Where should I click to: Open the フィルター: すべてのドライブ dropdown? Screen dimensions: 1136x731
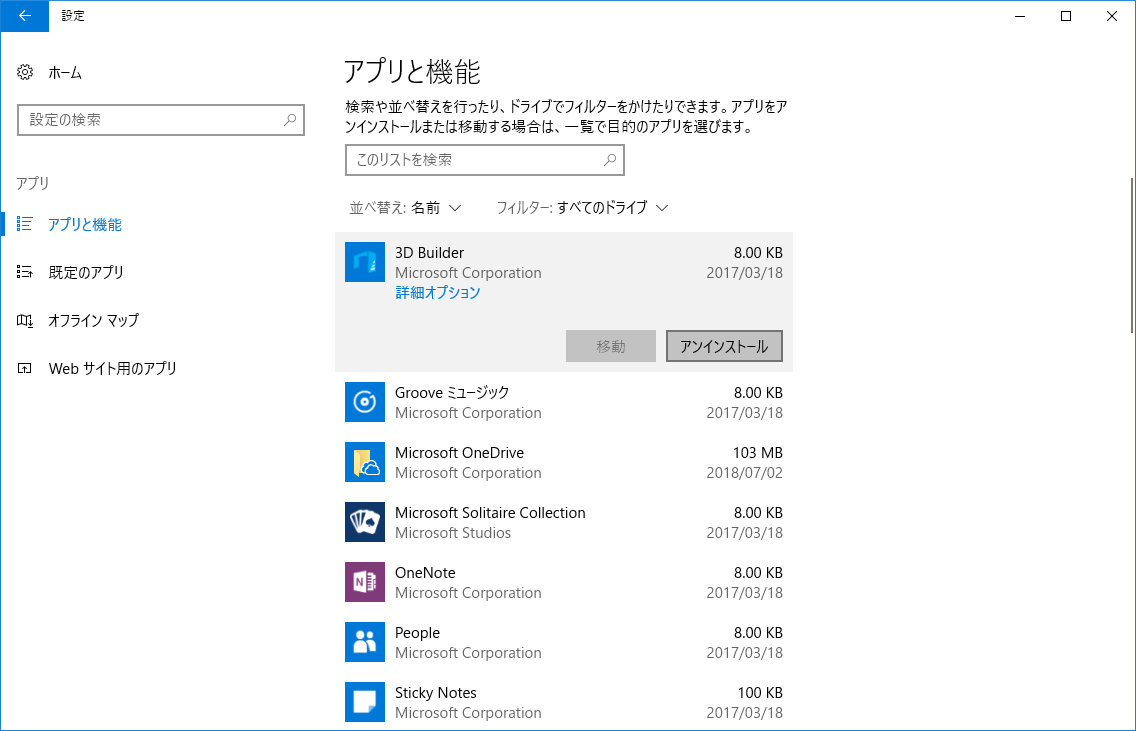point(582,208)
